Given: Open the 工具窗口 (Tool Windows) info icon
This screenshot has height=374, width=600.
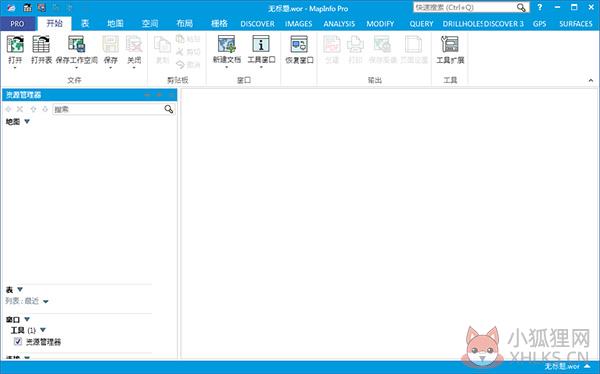Looking at the screenshot, I should click(x=261, y=44).
